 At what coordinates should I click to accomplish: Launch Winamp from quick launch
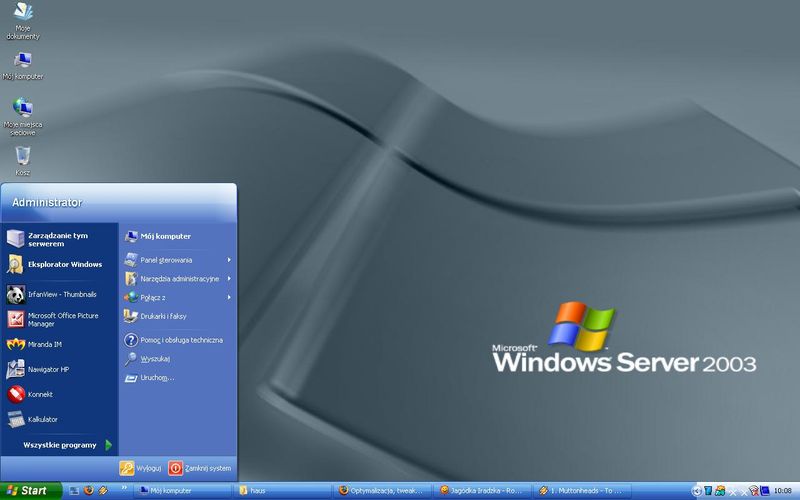pos(103,491)
